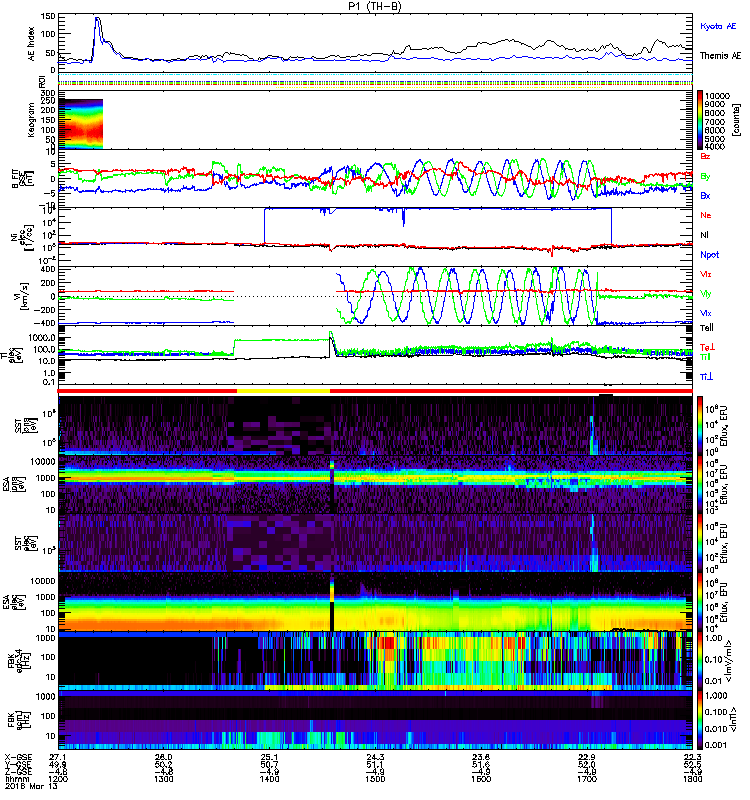
Task: Click the X-GSE value "24.3"
Action: 375,757
